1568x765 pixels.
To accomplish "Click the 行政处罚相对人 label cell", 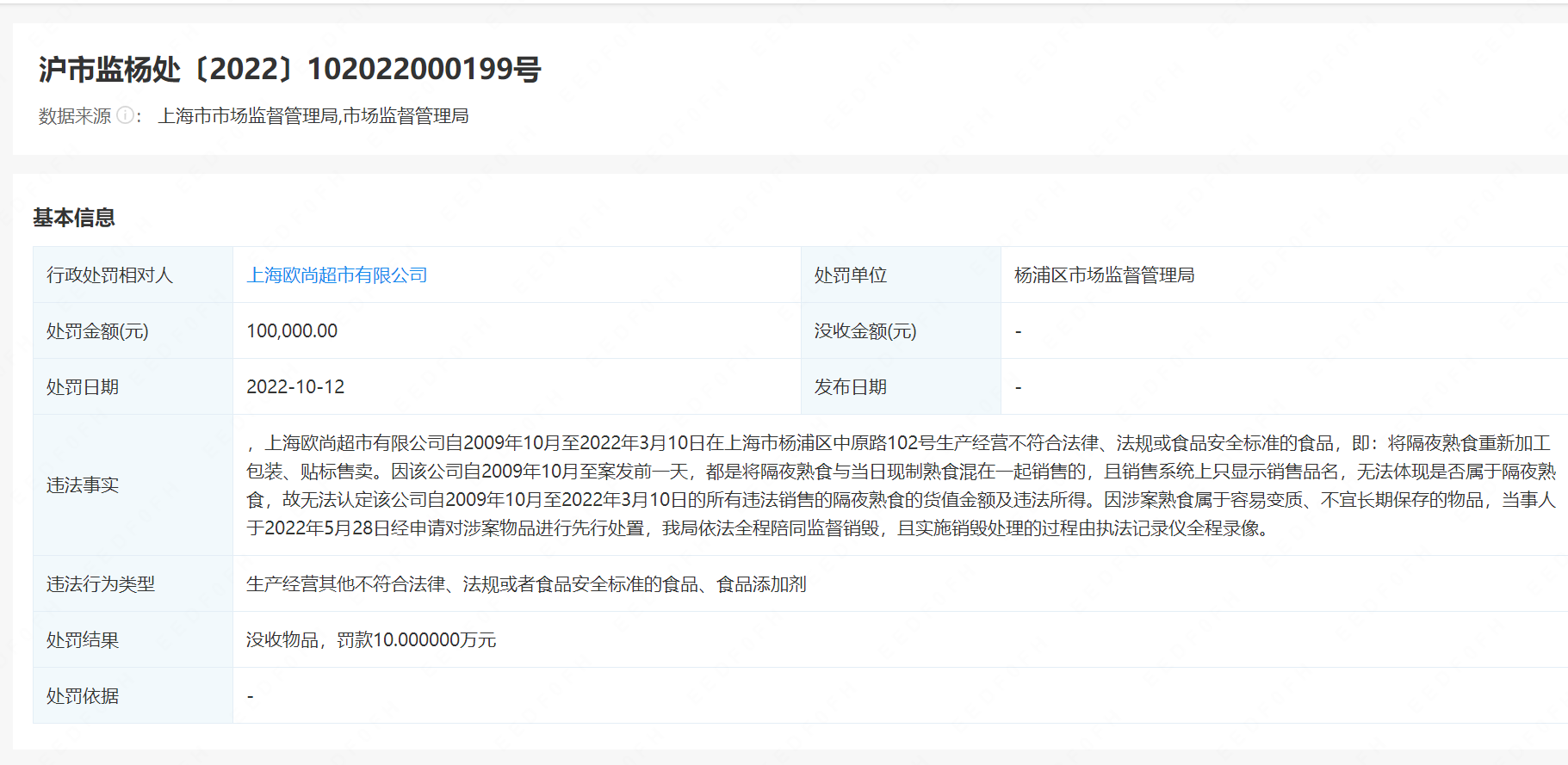I will click(109, 275).
